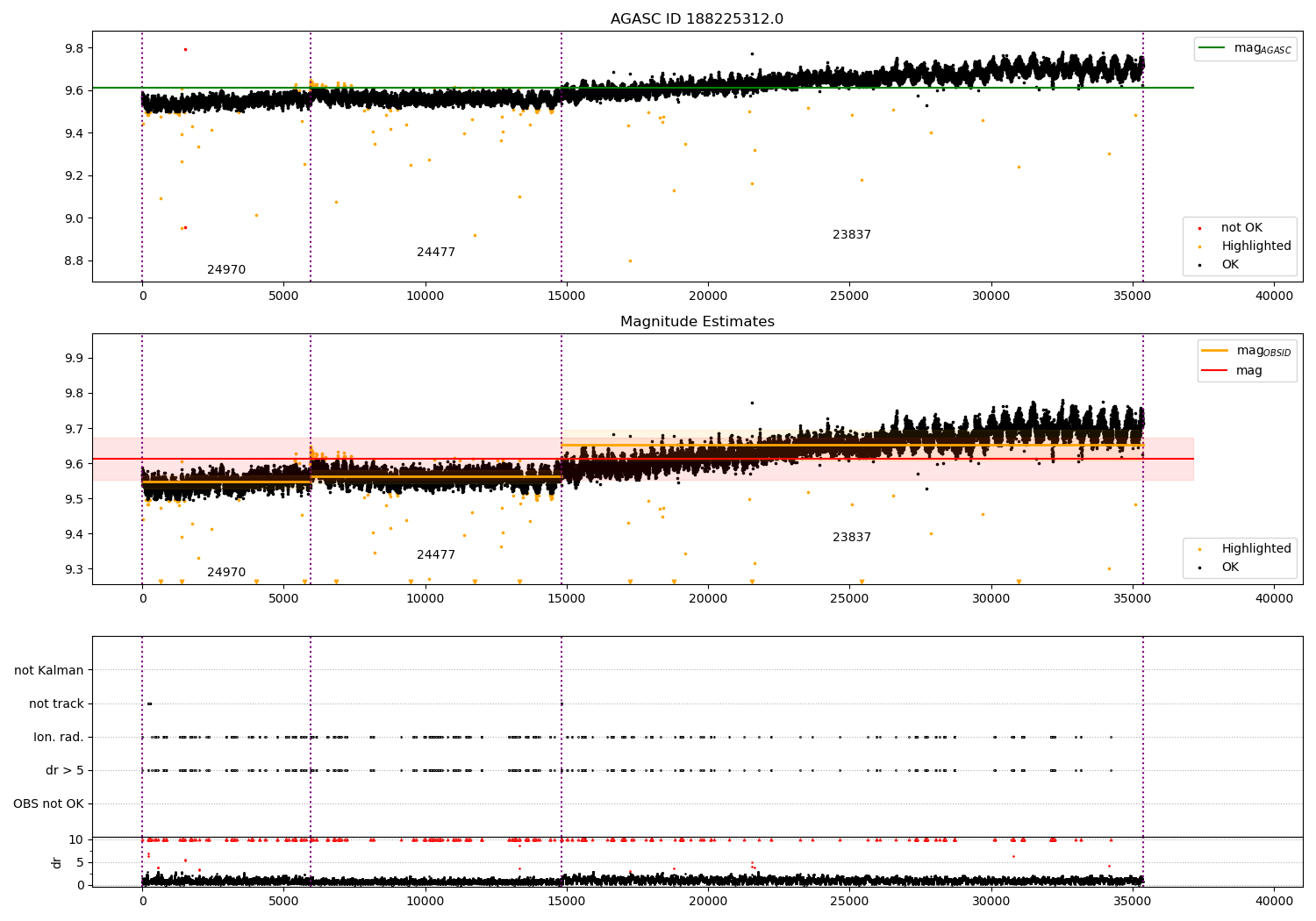Click the 'AGASC ID 188225312.0' plot title

point(697,19)
